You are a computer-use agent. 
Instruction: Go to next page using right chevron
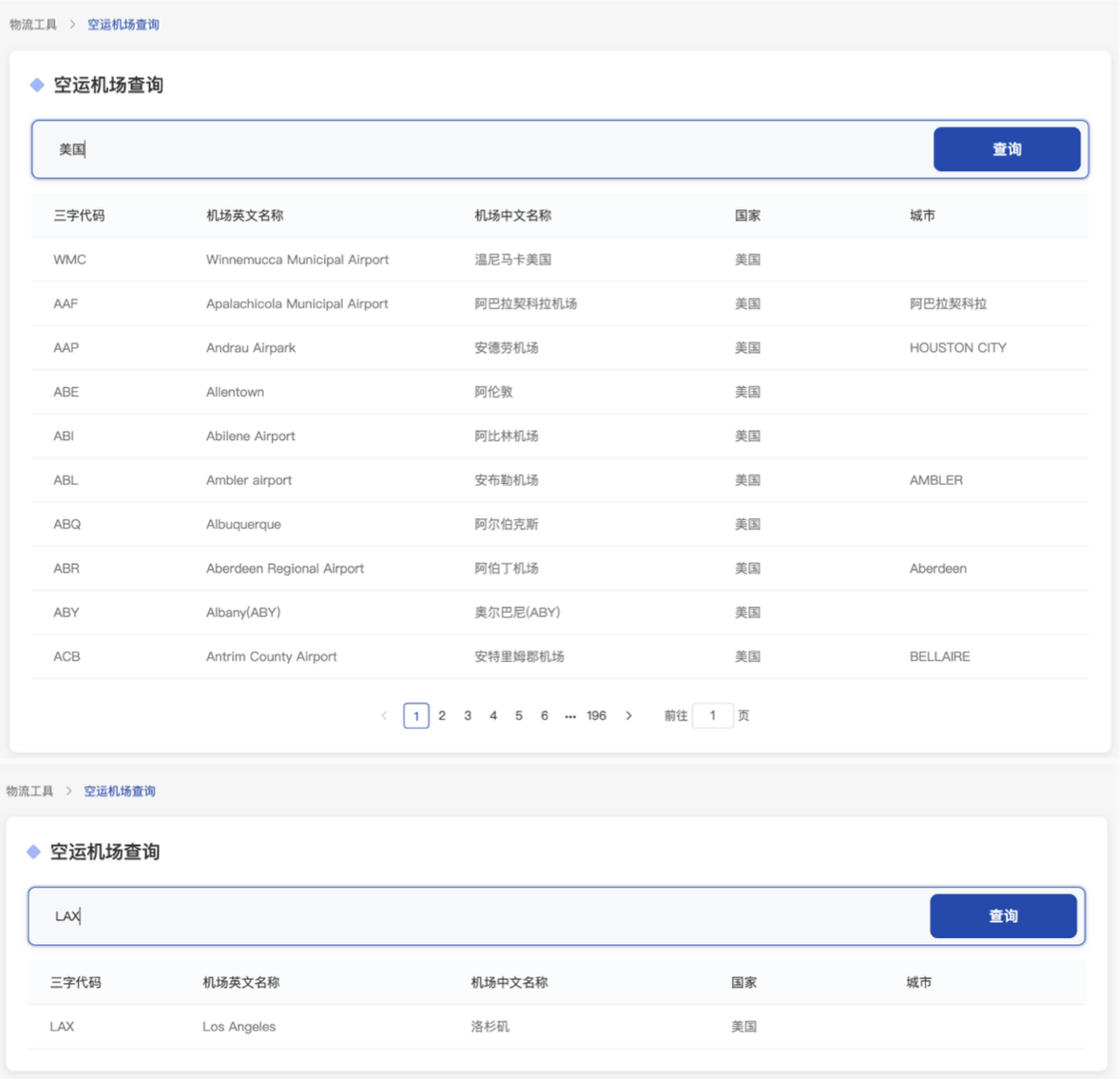click(x=629, y=716)
